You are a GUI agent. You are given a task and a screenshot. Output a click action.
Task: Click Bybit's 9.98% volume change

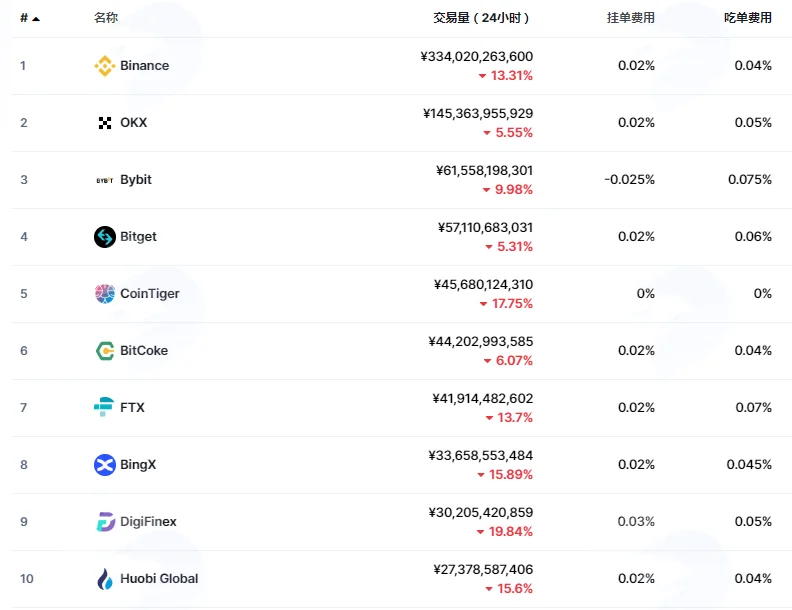(507, 189)
